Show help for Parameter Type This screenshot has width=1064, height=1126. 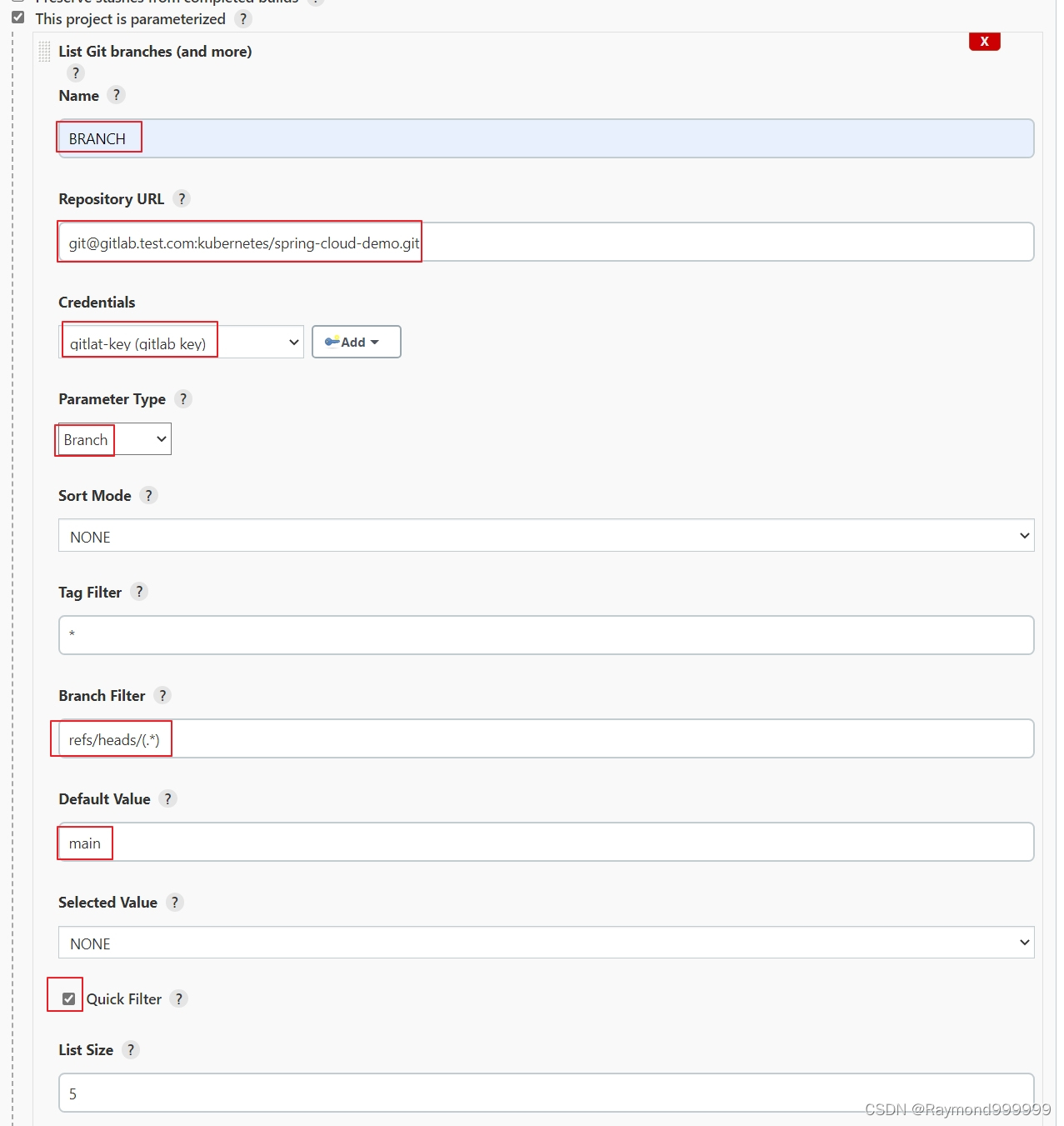point(183,398)
